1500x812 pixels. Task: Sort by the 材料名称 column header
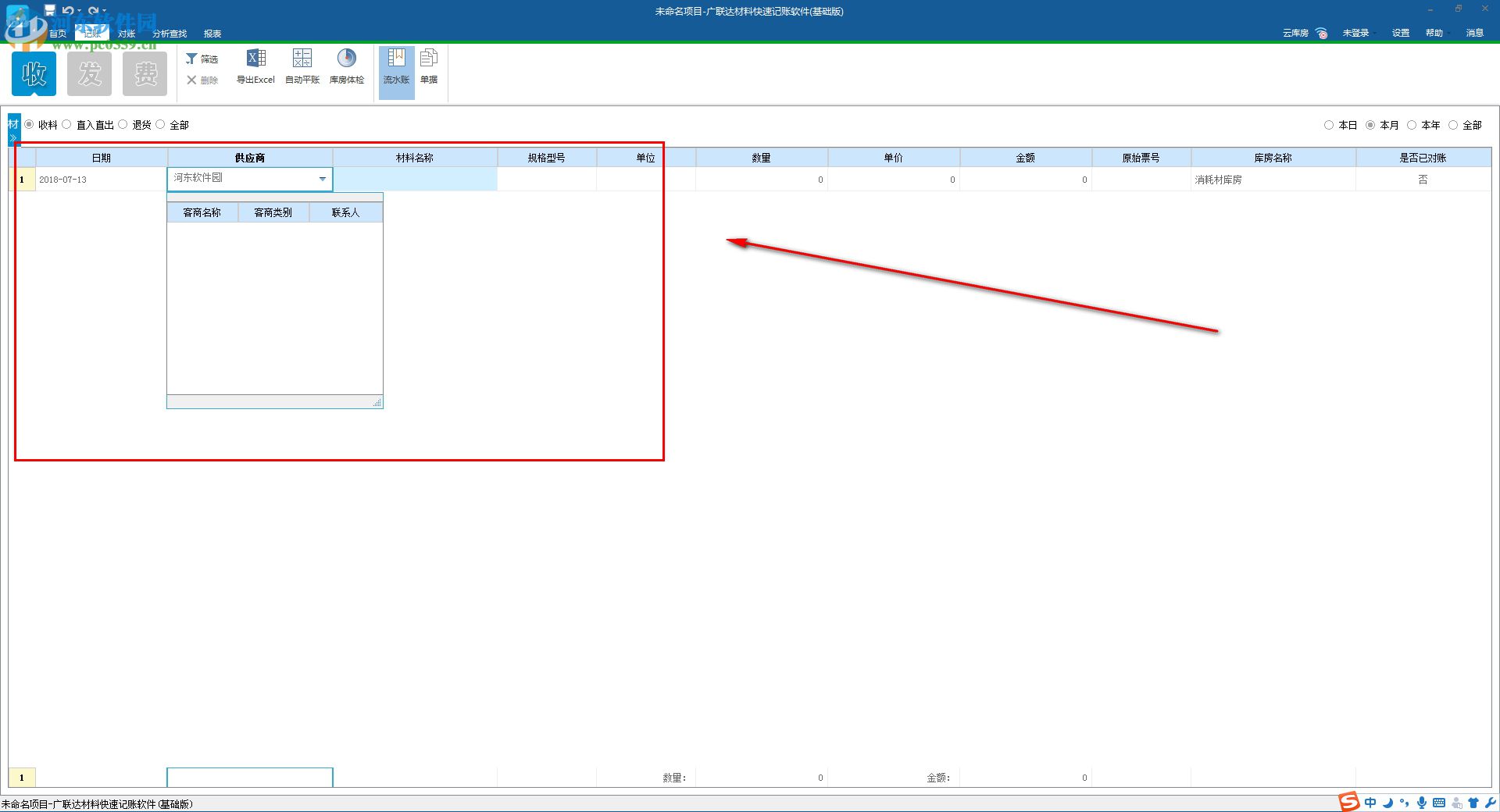tap(415, 158)
